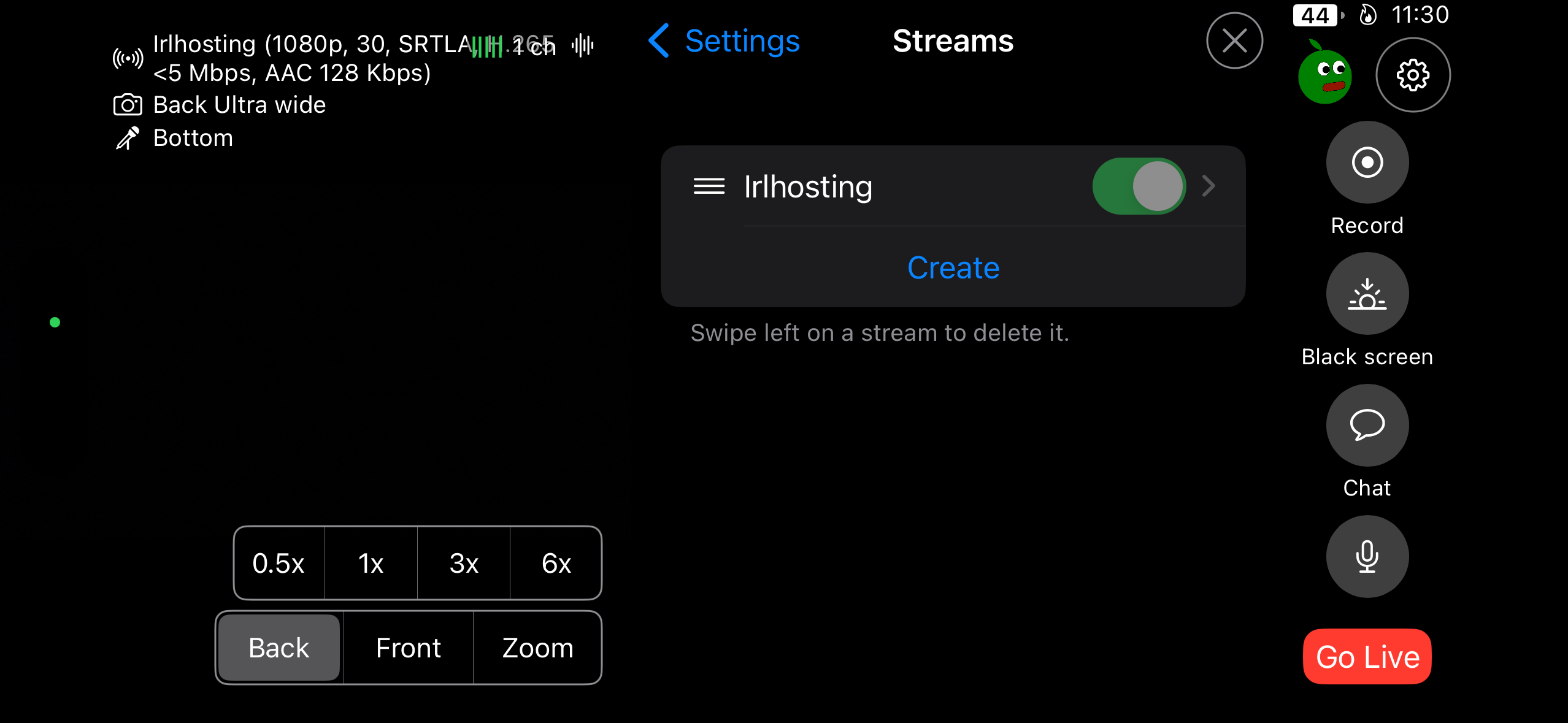Select the Back camera tab
Viewport: 1568px width, 723px height.
tap(279, 648)
